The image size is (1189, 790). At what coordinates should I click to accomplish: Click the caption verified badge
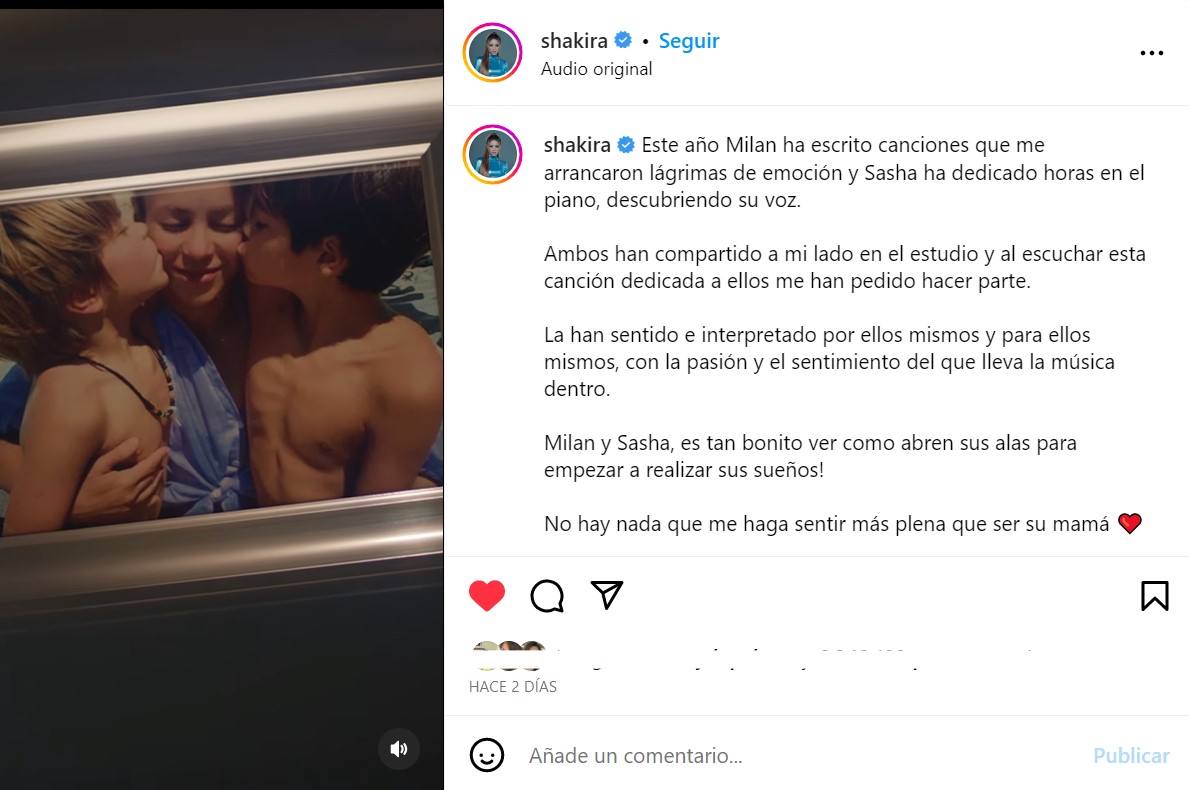coord(626,144)
